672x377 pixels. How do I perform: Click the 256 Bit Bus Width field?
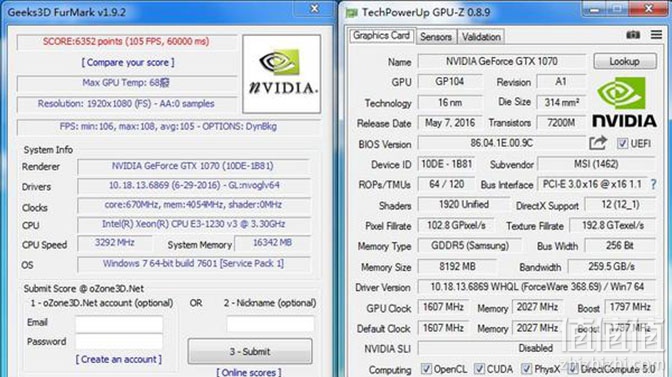click(x=620, y=246)
